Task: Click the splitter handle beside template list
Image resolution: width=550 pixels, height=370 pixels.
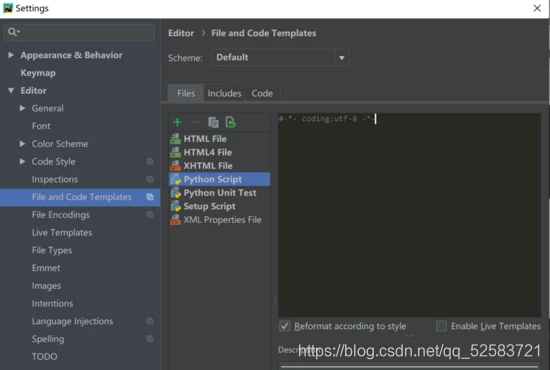Action: click(274, 300)
